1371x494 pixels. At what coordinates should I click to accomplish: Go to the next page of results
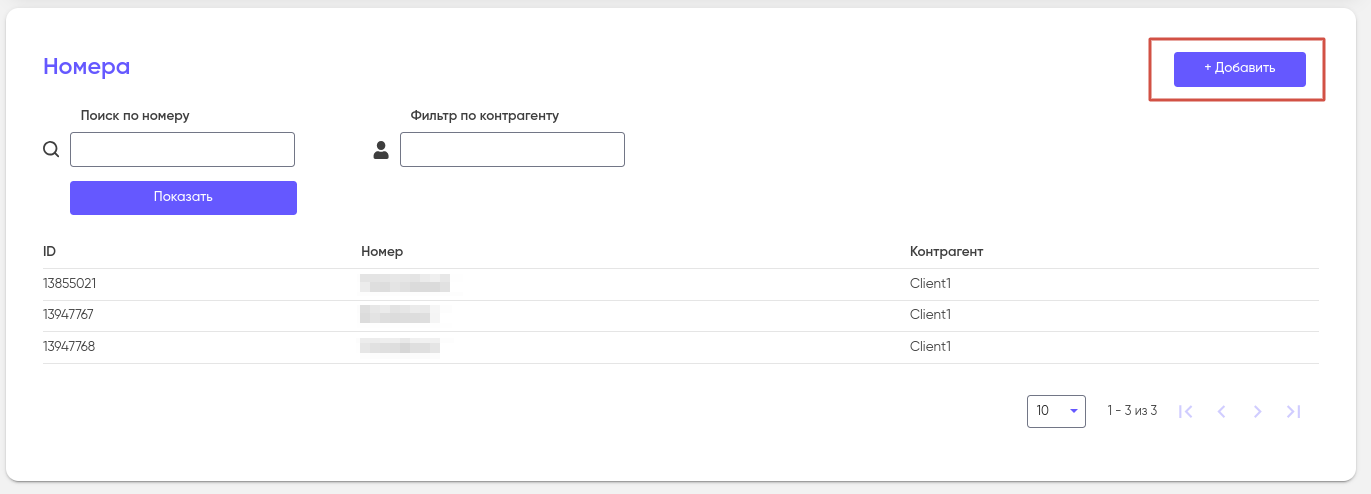point(1258,411)
